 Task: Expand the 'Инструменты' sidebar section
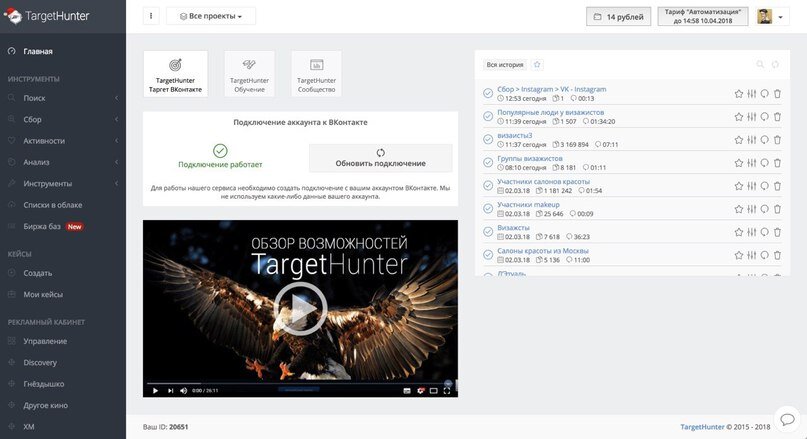point(63,183)
